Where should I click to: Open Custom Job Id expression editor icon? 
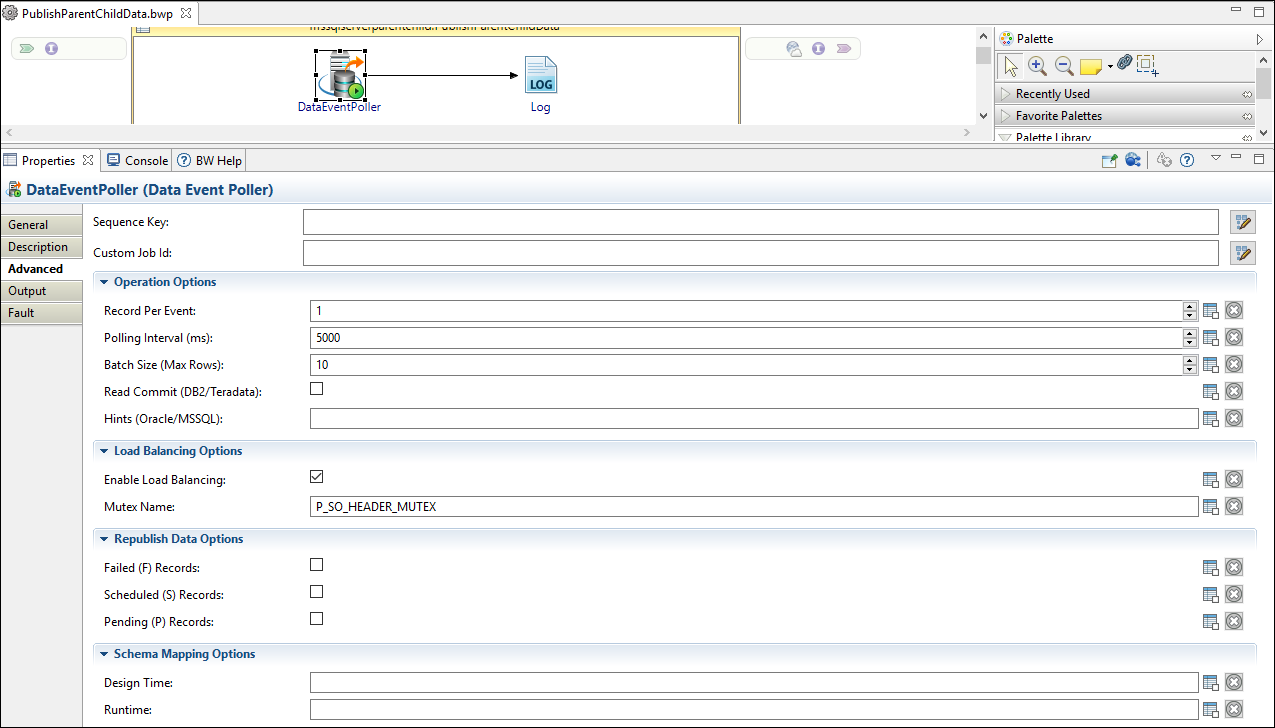(x=1242, y=253)
